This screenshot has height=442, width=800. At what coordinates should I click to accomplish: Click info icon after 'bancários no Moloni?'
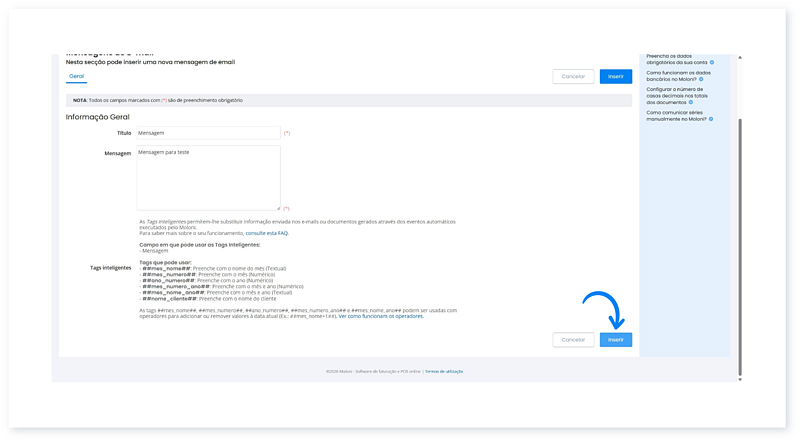[701, 78]
